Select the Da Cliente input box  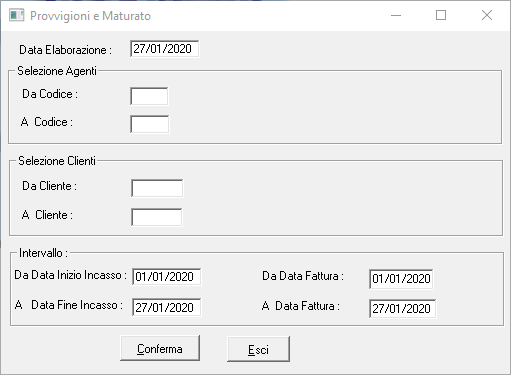[157, 188]
